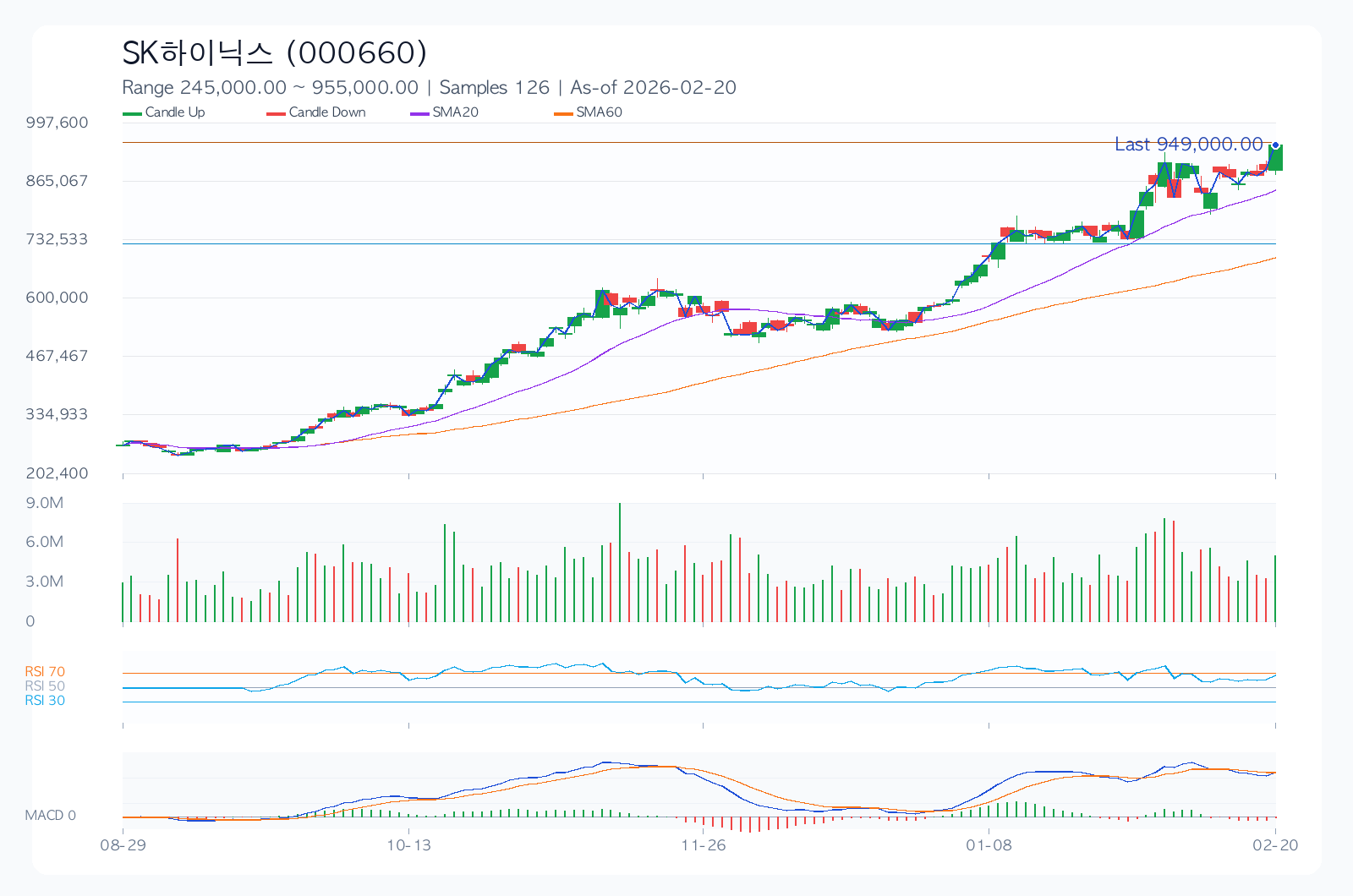Click the RSI 50 midline label
Viewport: 1353px width, 896px height.
45,686
